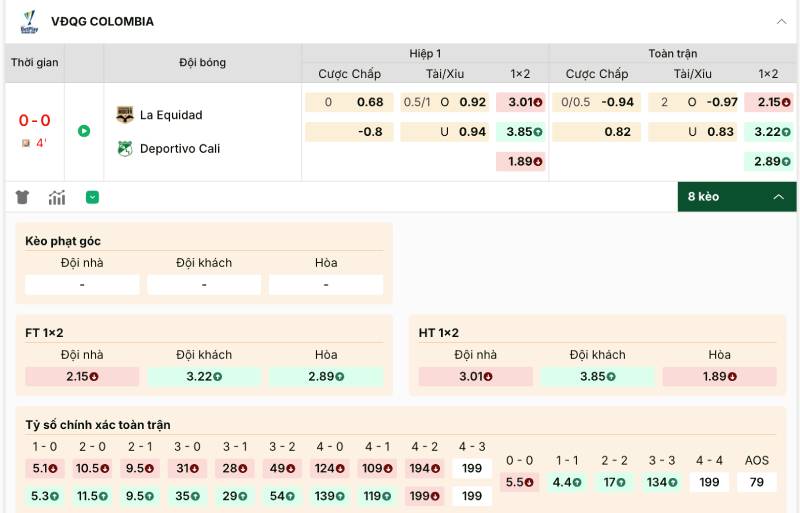Click the Kèo phạt góc heading
The height and width of the screenshot is (513, 800).
click(63, 241)
